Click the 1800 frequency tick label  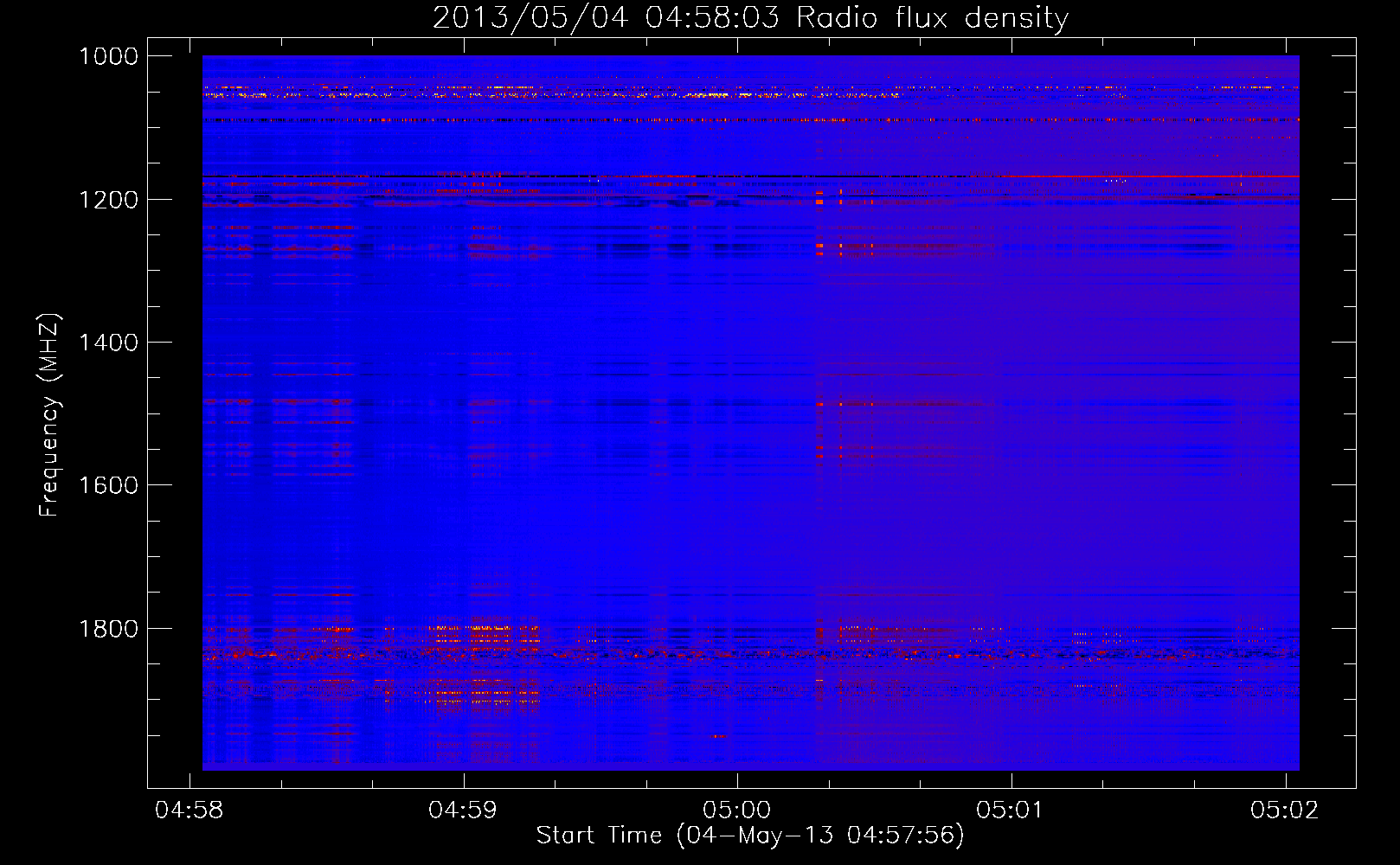pyautogui.click(x=108, y=629)
